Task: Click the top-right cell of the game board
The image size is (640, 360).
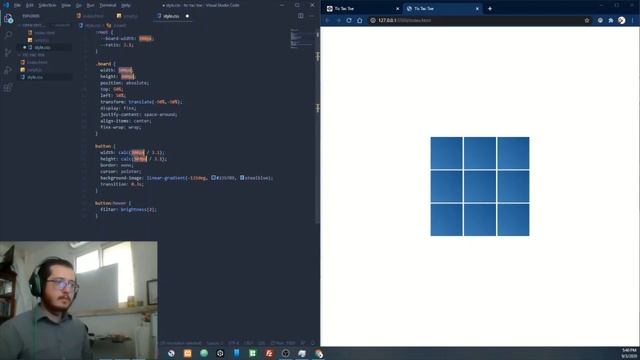Action: click(x=513, y=153)
